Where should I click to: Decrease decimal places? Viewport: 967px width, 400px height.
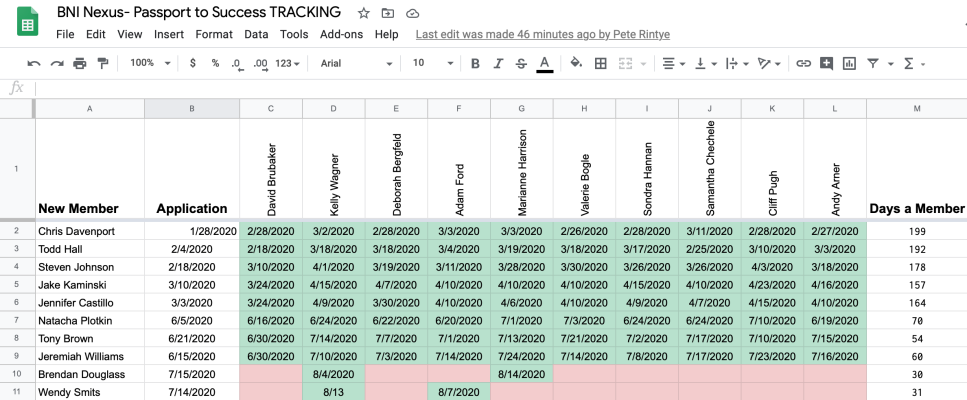tap(237, 64)
